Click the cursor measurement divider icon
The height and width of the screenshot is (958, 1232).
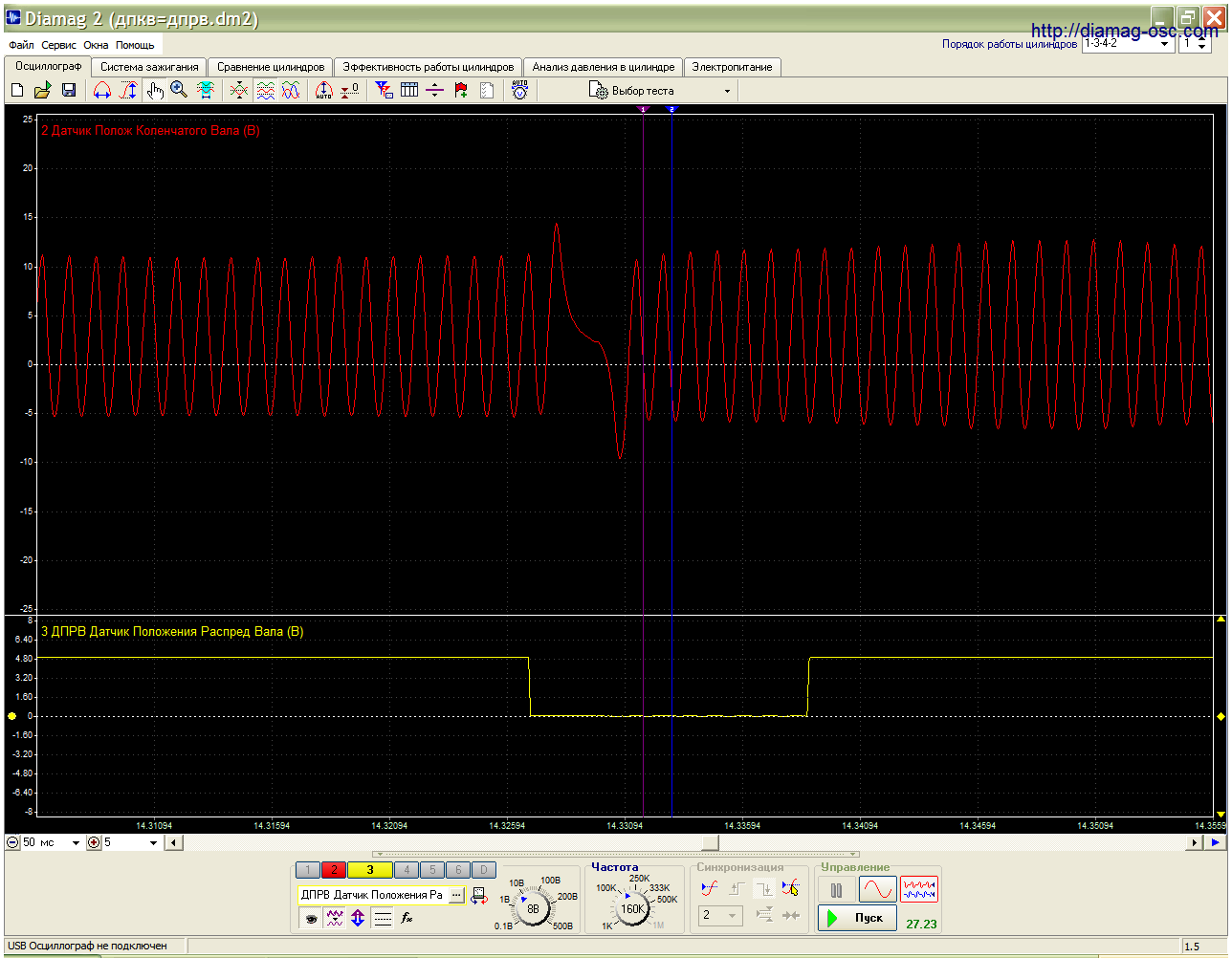click(x=435, y=90)
